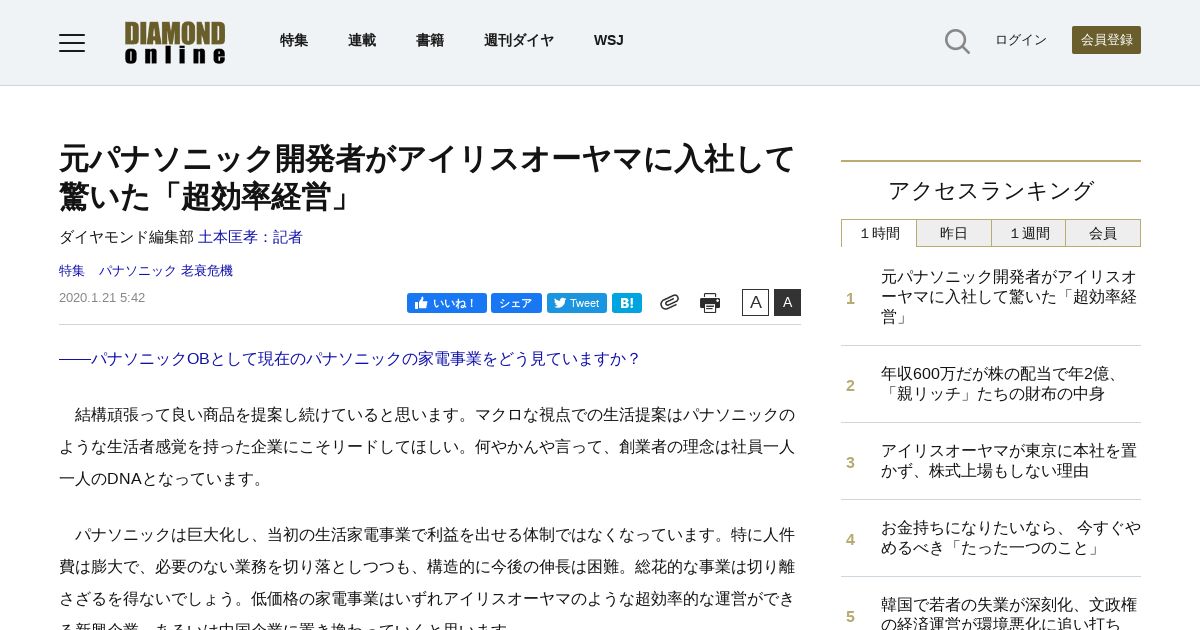The width and height of the screenshot is (1200, 630).
Task: Share article via Facebook シェア button
Action: coord(516,303)
